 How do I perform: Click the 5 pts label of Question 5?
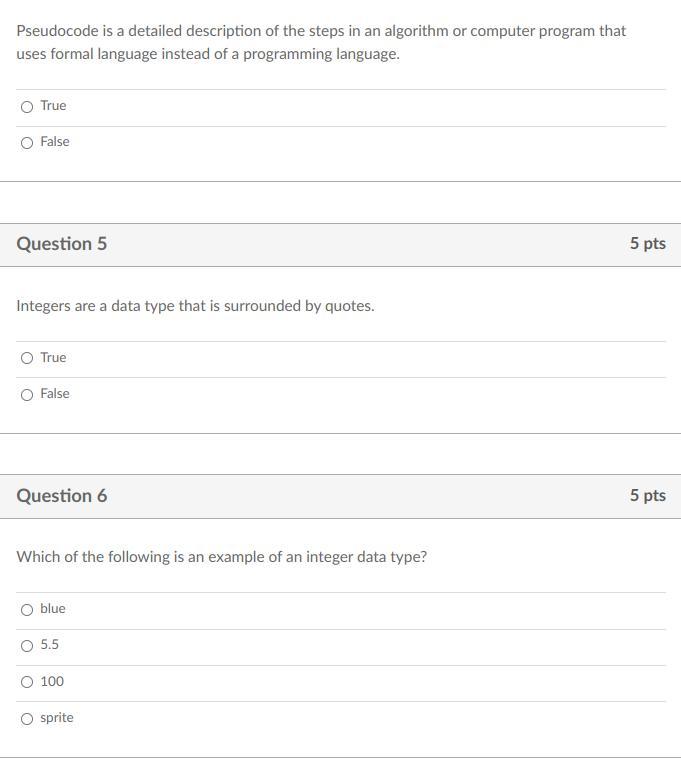648,243
